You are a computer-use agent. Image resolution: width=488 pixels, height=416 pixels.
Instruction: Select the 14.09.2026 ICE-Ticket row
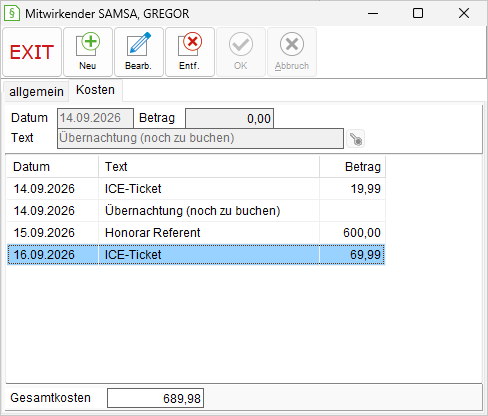196,189
